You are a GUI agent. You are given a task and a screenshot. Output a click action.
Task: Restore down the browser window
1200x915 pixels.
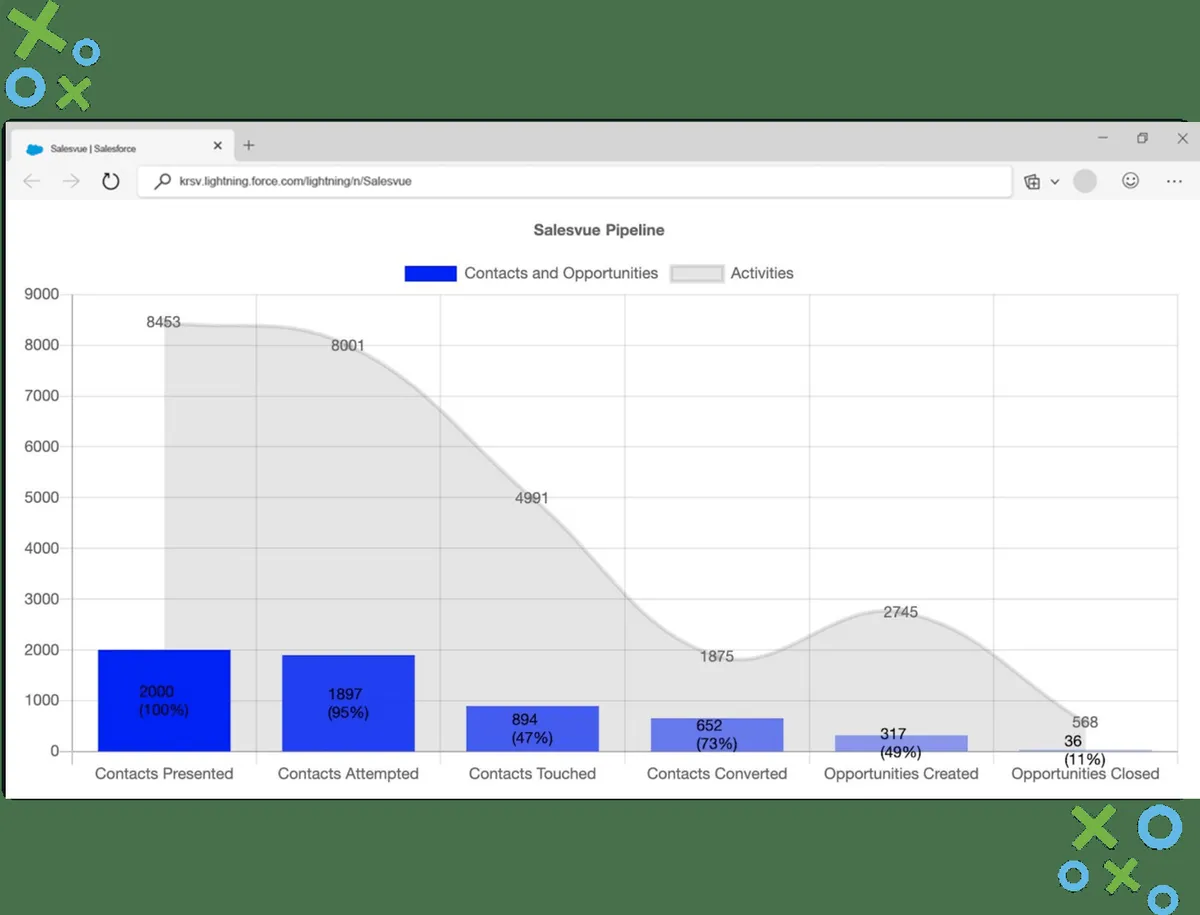[x=1142, y=138]
